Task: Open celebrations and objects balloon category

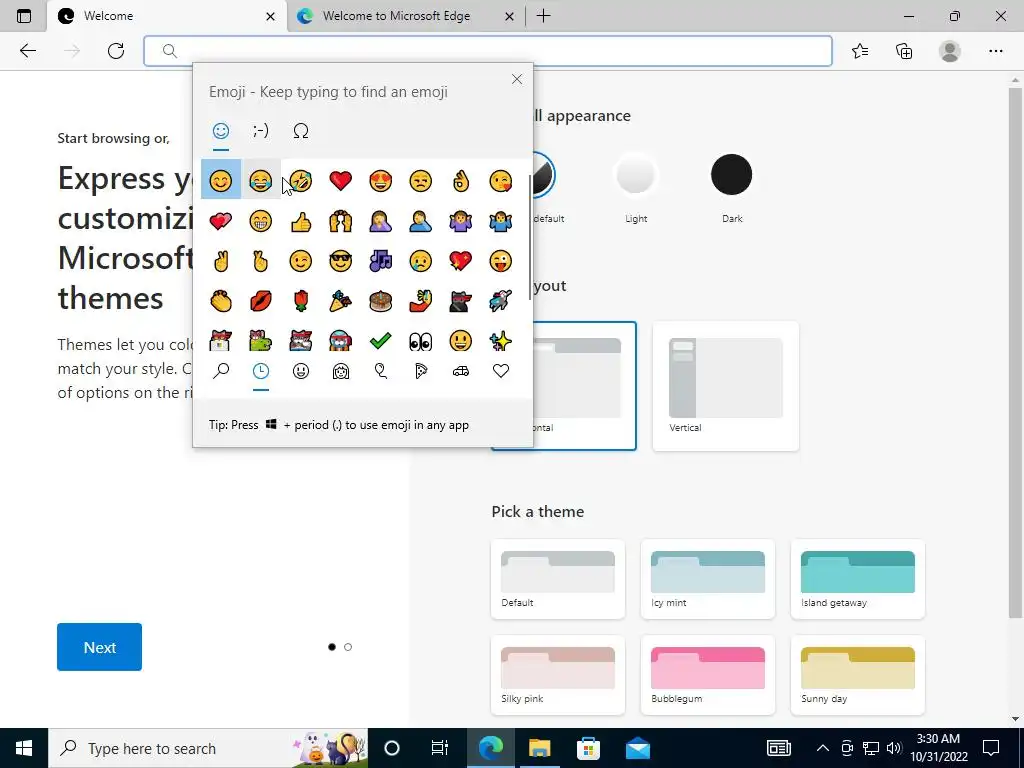Action: 381,372
